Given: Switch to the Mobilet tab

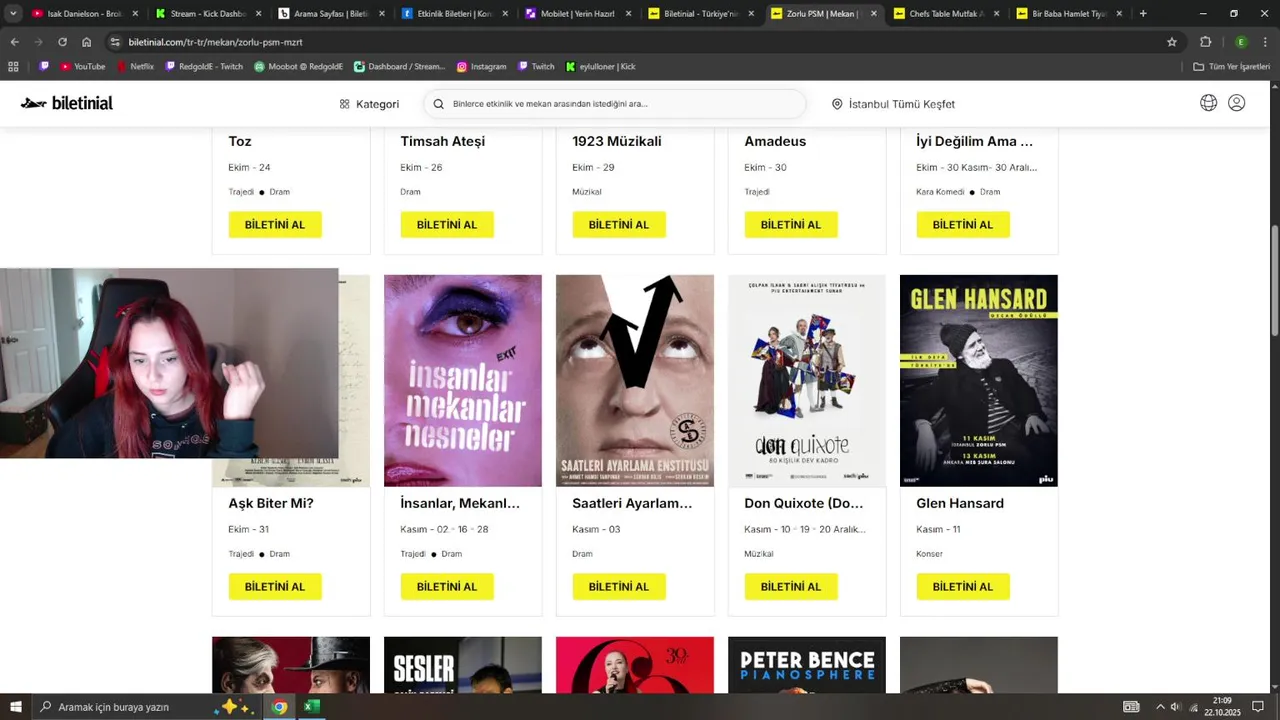Looking at the screenshot, I should coord(578,14).
